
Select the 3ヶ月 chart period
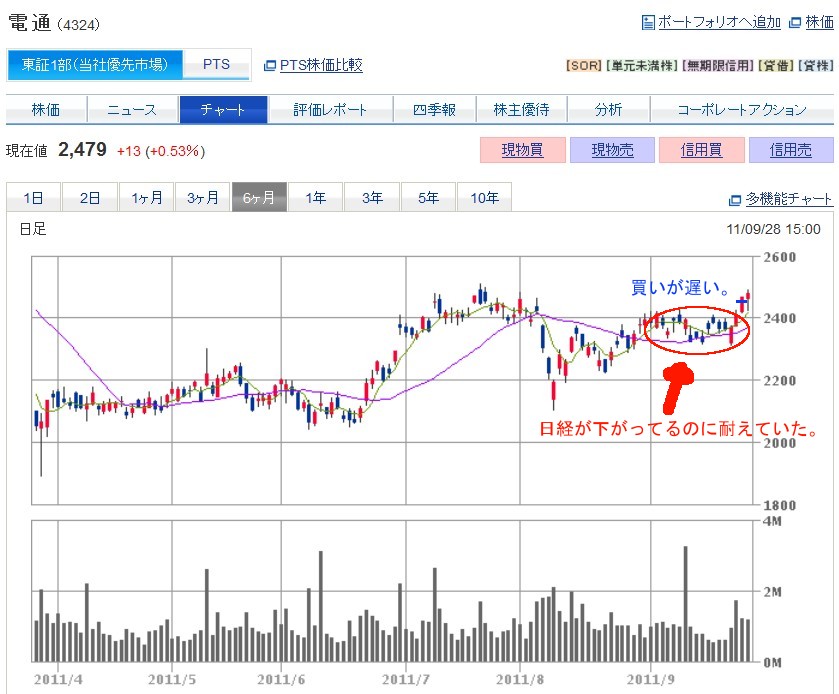click(x=203, y=197)
